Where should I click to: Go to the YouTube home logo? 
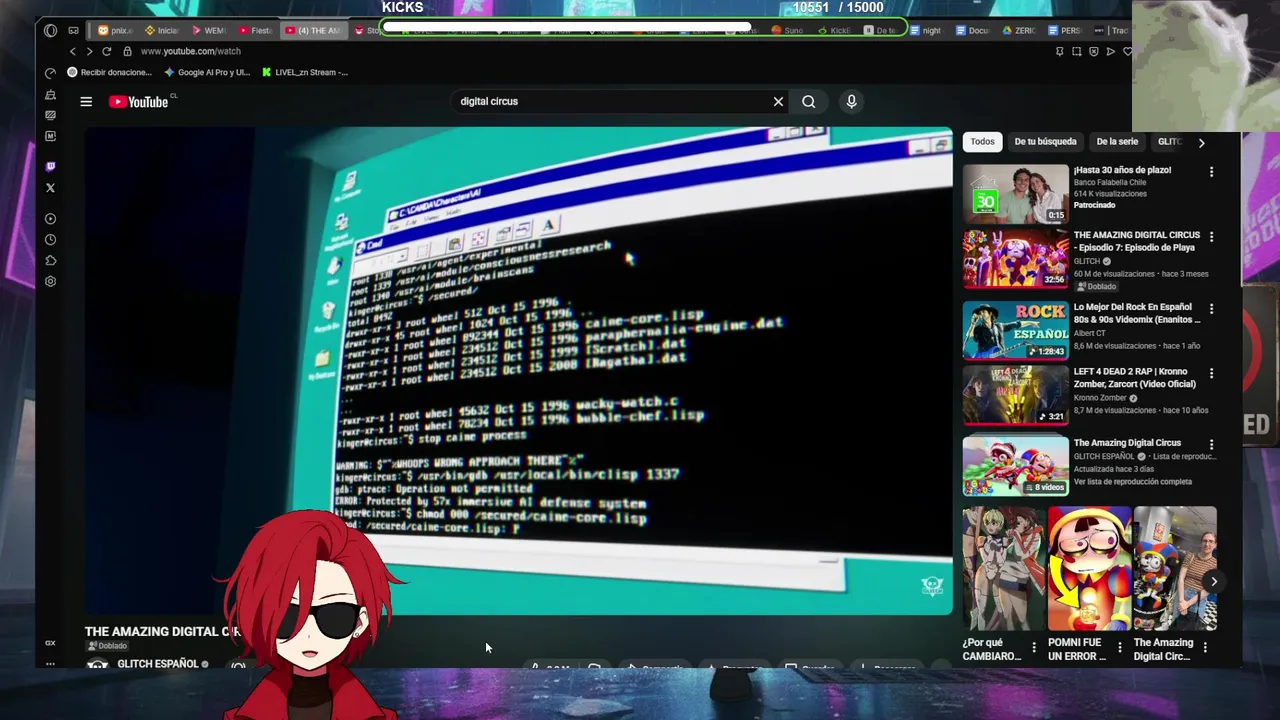(139, 101)
